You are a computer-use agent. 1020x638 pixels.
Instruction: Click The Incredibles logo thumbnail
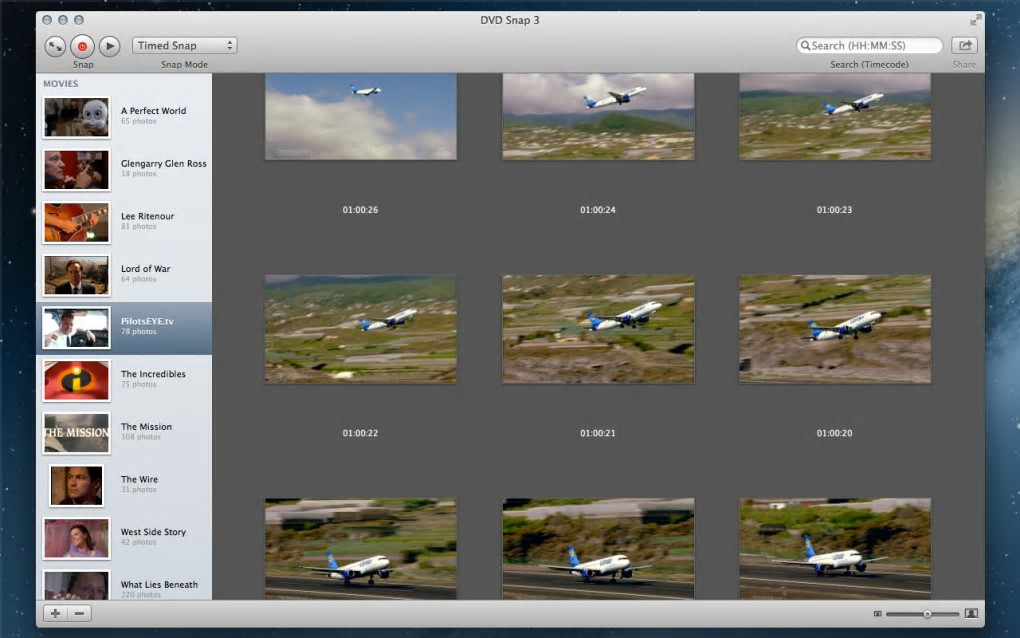(77, 380)
